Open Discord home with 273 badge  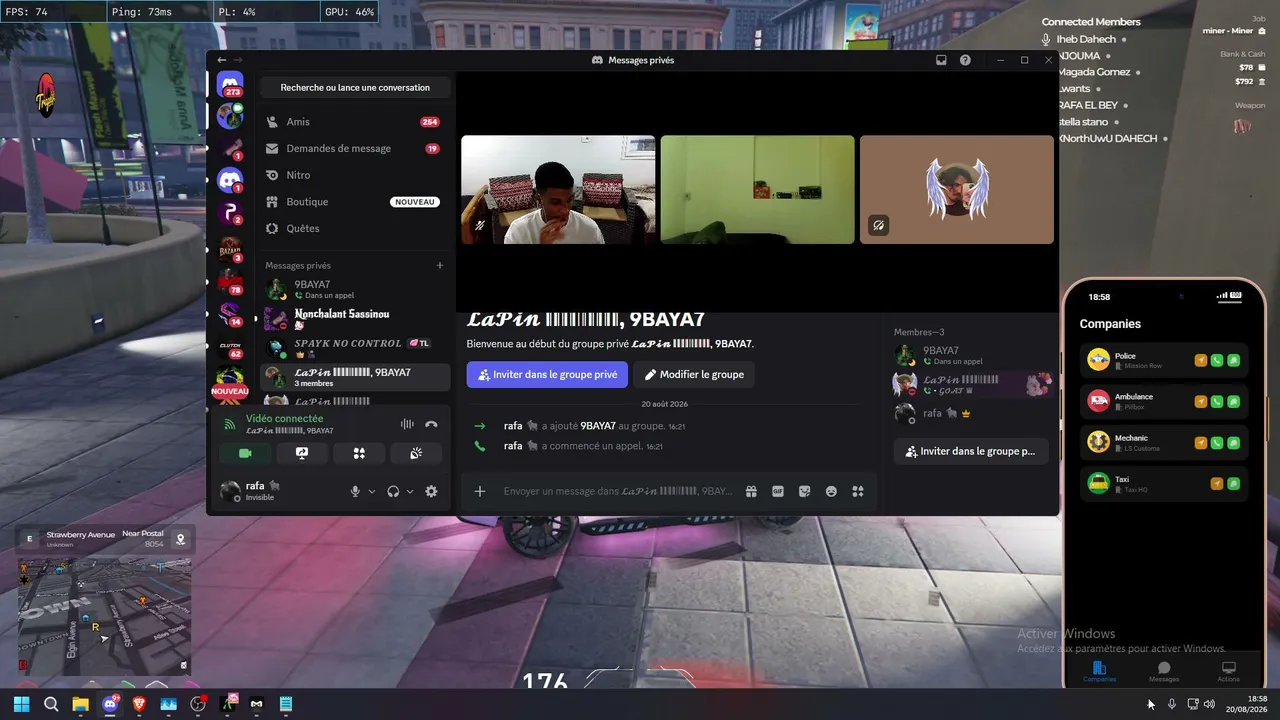coord(230,84)
